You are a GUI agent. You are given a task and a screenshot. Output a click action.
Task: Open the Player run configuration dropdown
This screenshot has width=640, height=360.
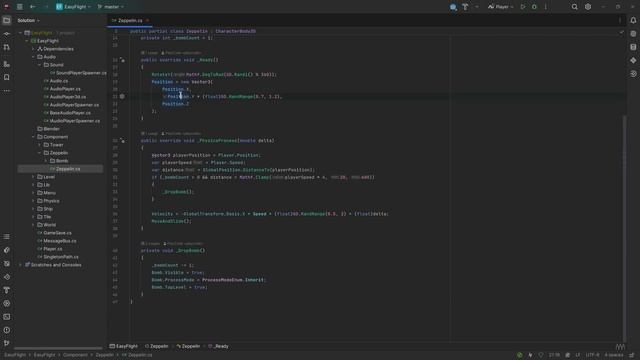(501, 7)
